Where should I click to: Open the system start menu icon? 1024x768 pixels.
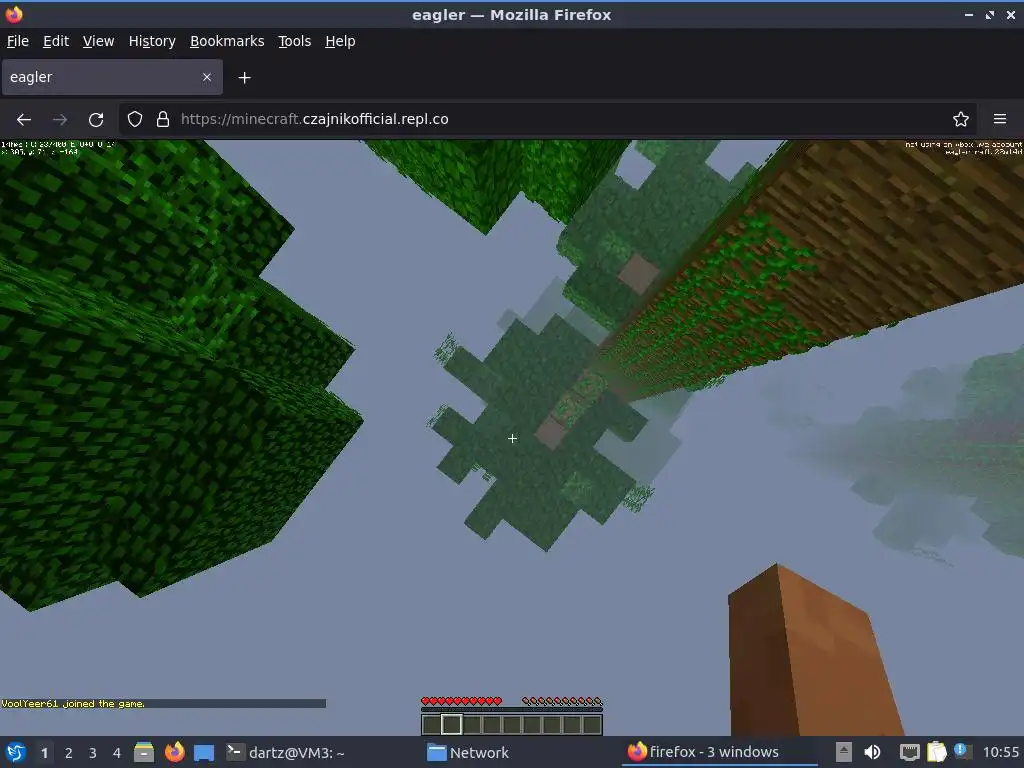pyautogui.click(x=16, y=752)
